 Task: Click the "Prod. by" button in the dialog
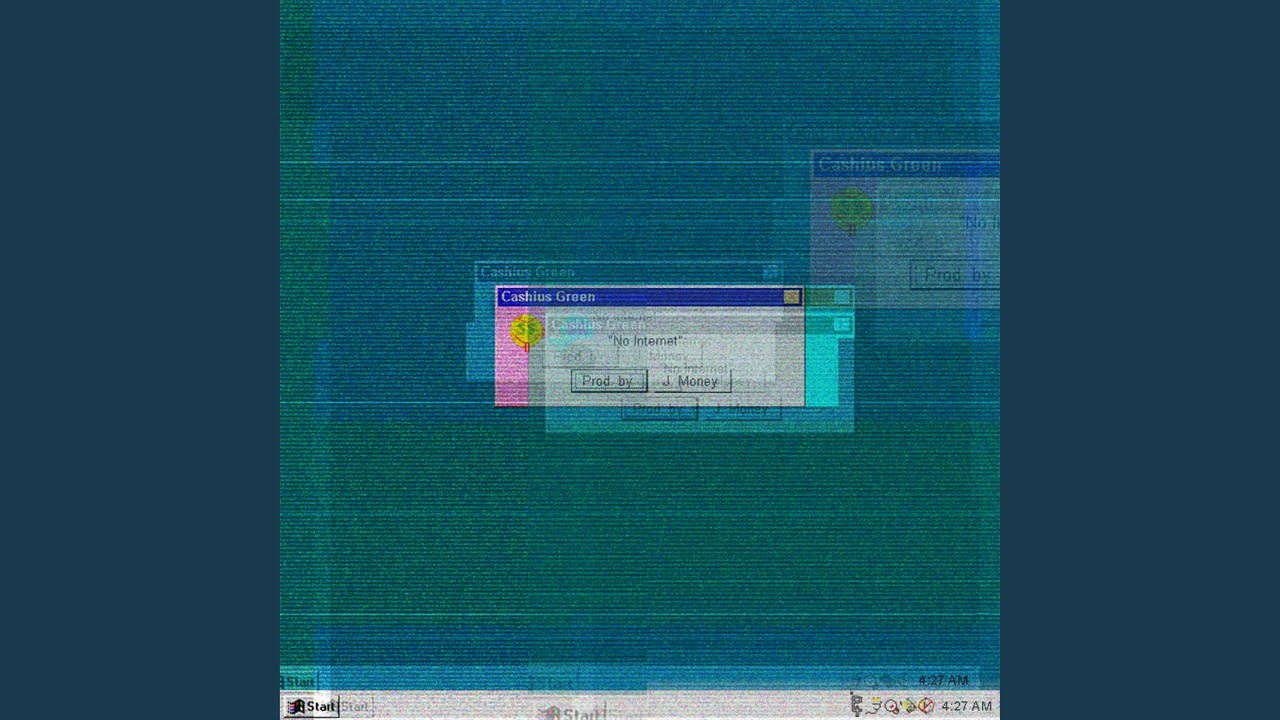tap(608, 381)
